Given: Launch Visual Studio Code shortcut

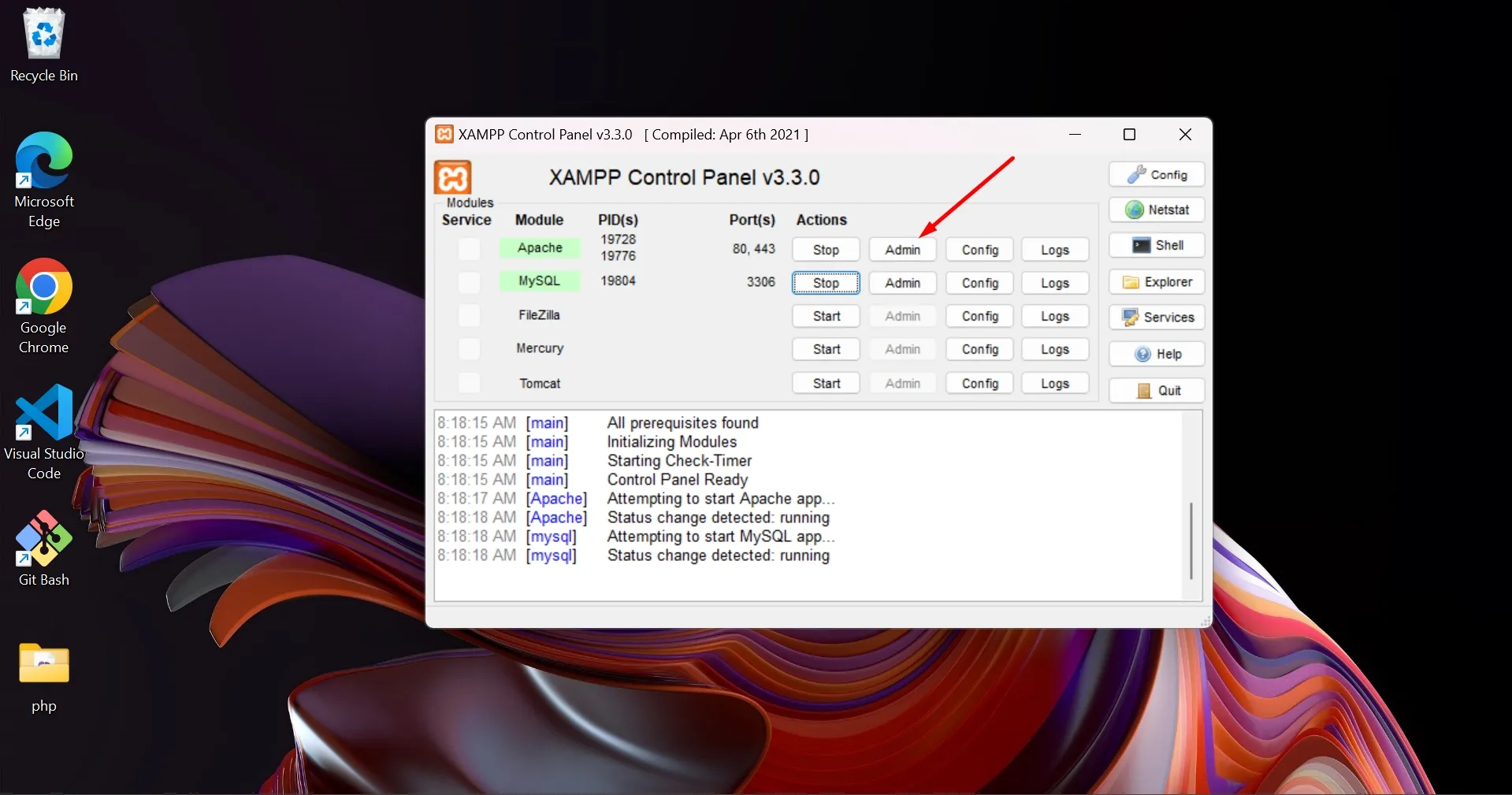Looking at the screenshot, I should click(44, 432).
